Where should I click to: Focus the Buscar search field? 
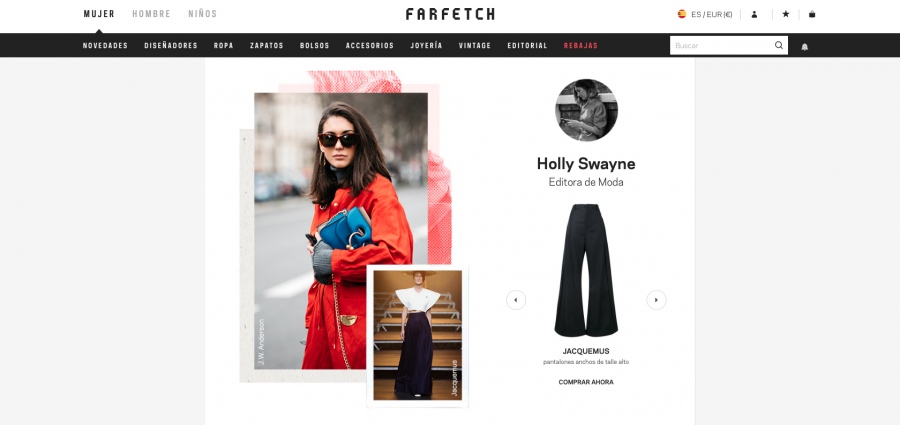click(723, 45)
